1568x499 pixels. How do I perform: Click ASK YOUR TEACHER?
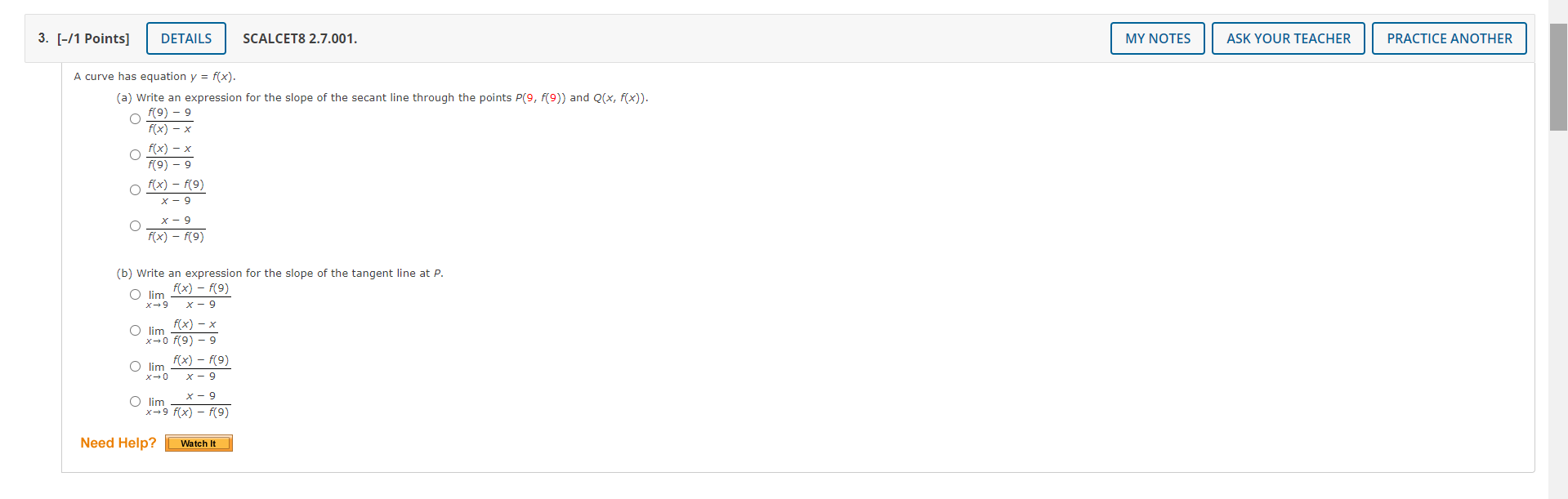(1288, 38)
